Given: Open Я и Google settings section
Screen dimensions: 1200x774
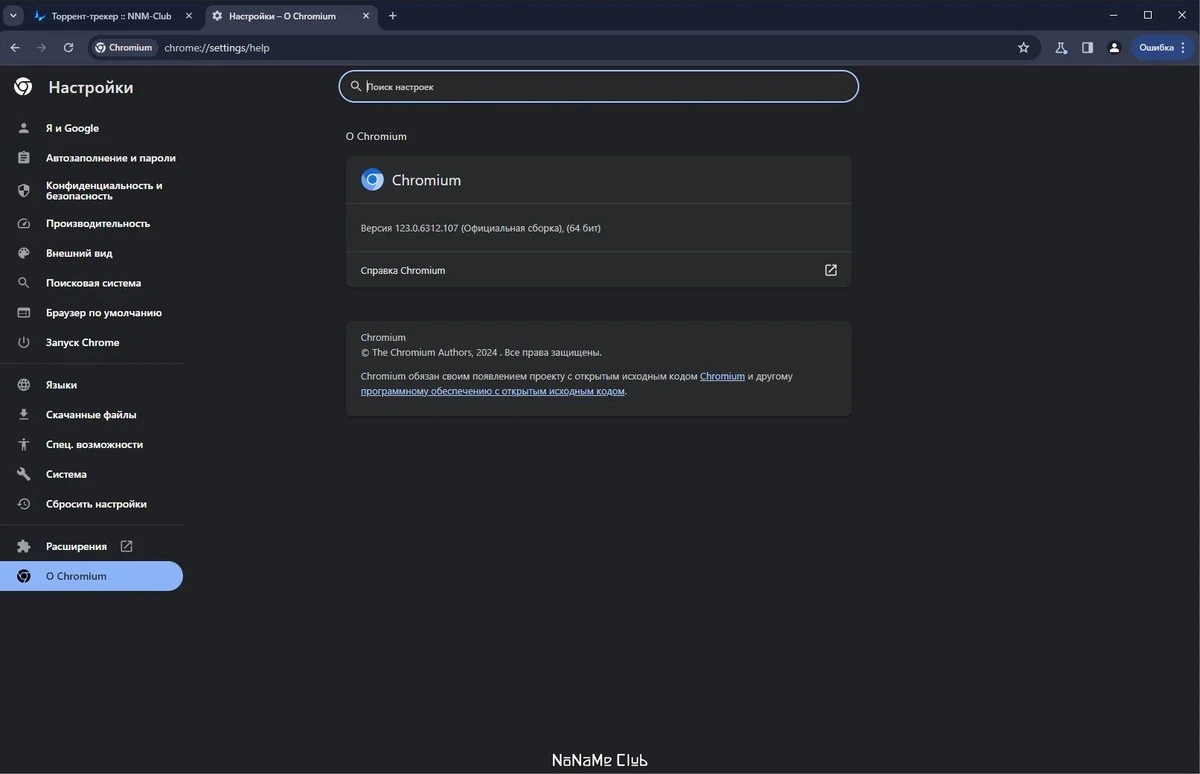Looking at the screenshot, I should coord(91,128).
